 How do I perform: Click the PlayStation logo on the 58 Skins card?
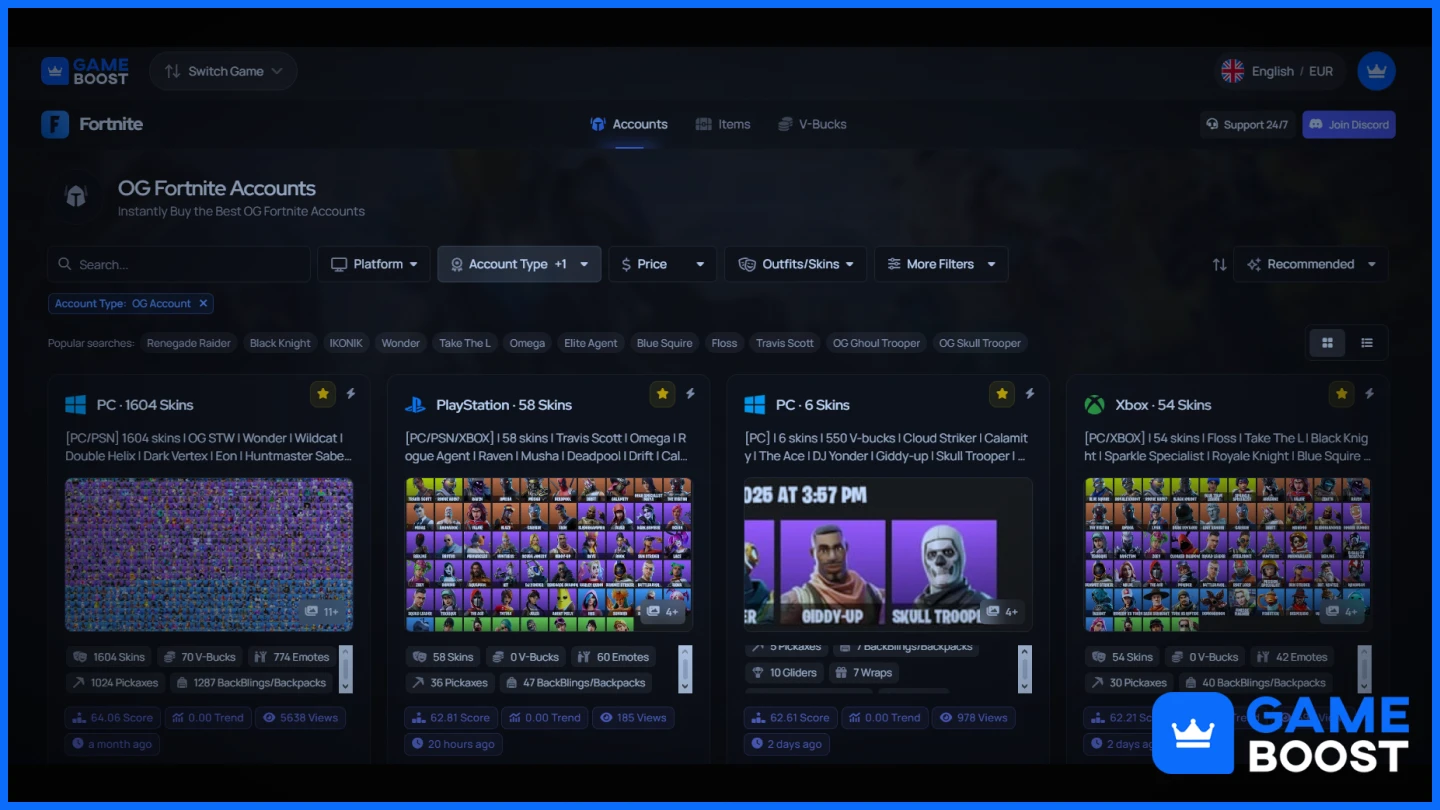coord(415,405)
